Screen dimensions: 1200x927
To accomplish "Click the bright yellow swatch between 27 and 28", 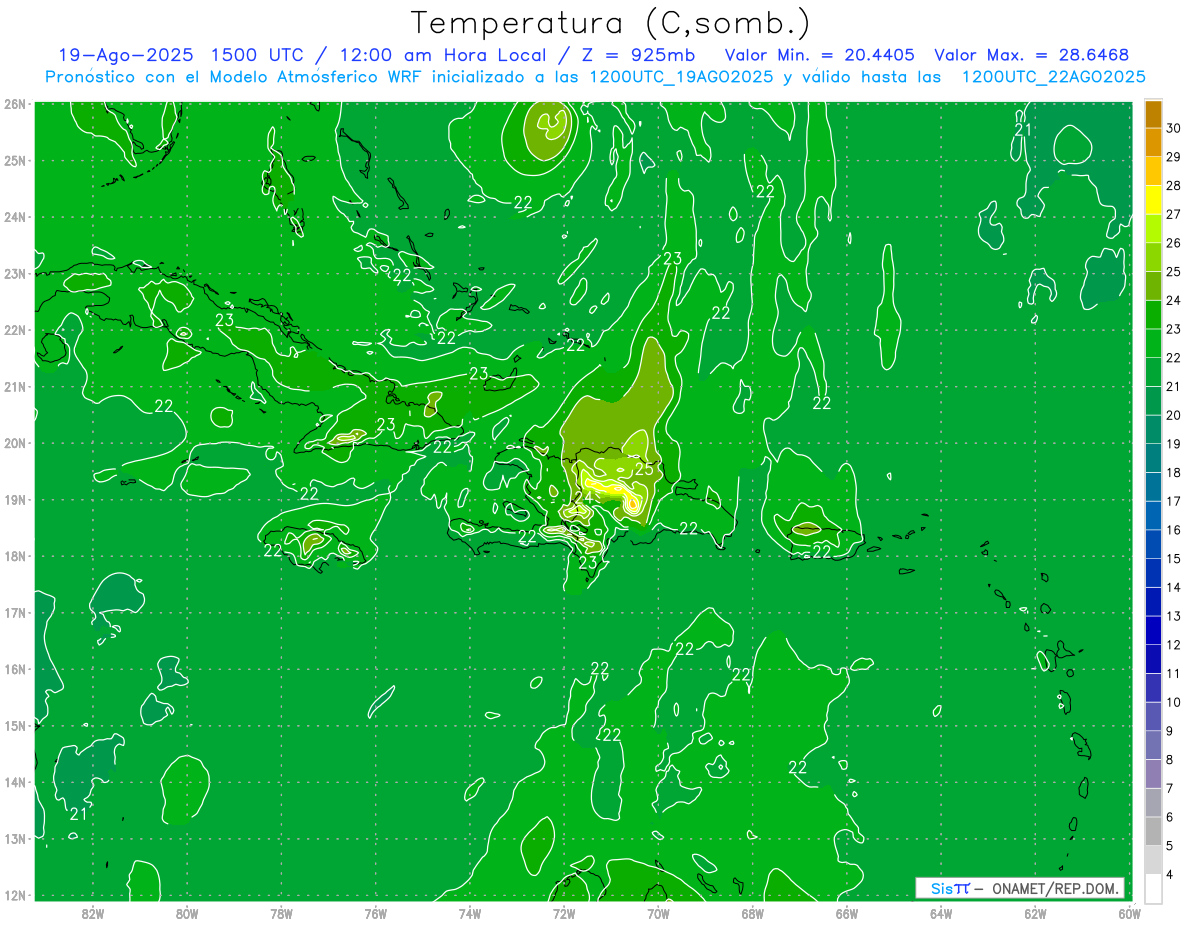I will tap(1153, 200).
